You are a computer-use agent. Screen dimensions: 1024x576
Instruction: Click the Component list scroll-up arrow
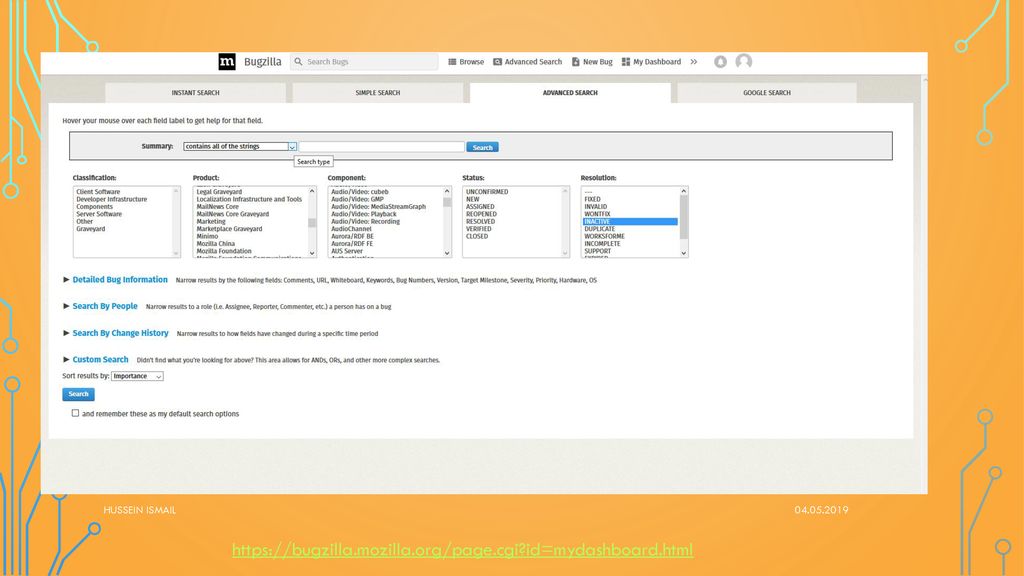[x=447, y=191]
